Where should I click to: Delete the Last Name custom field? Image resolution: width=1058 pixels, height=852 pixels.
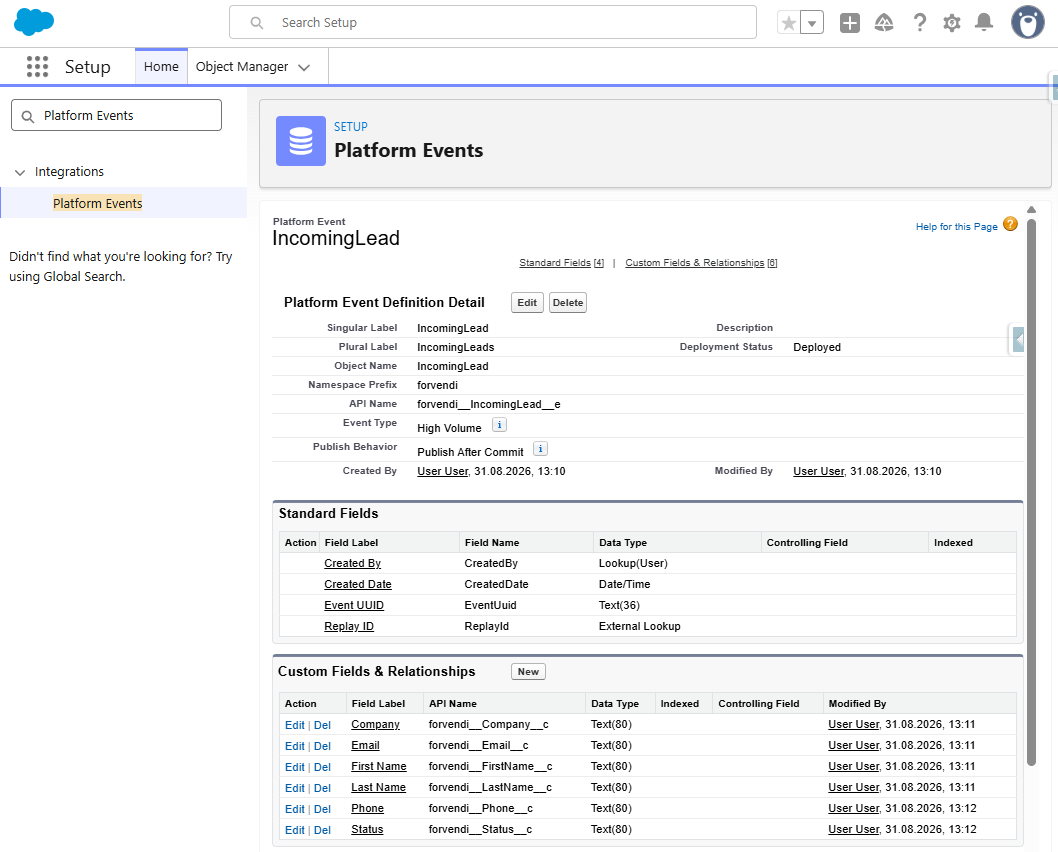click(322, 788)
